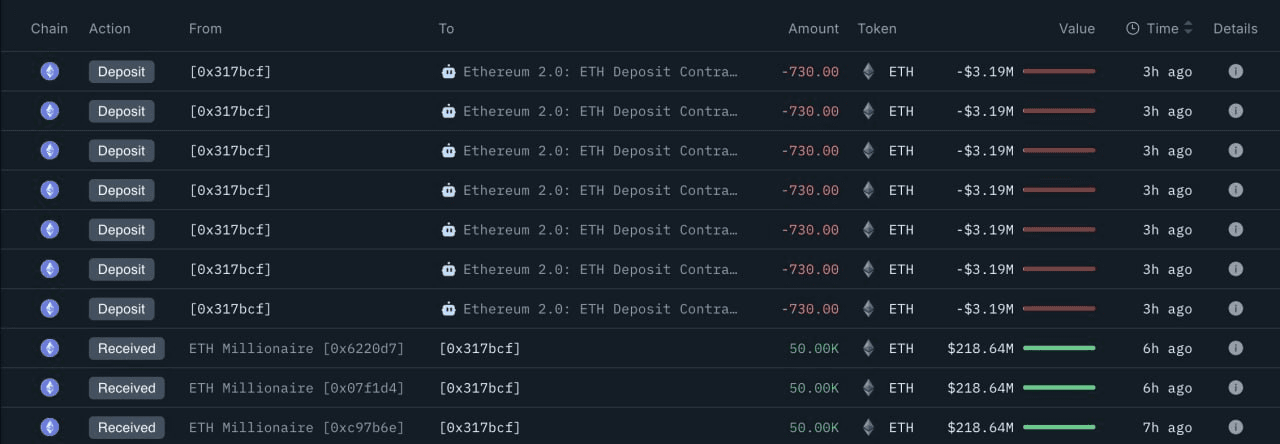Open ETH Millionaire [0xc97b6e] address link
1280x444 pixels.
(x=297, y=427)
